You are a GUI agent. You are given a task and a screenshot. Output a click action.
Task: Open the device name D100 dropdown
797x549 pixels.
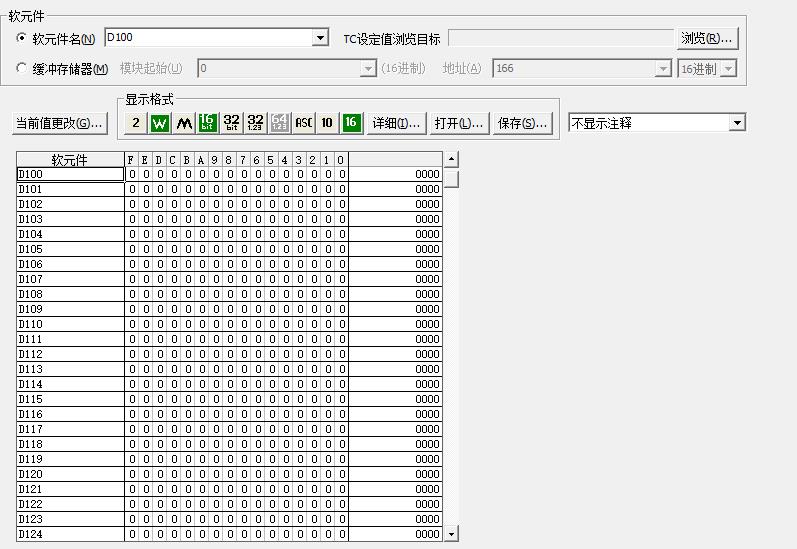[320, 38]
